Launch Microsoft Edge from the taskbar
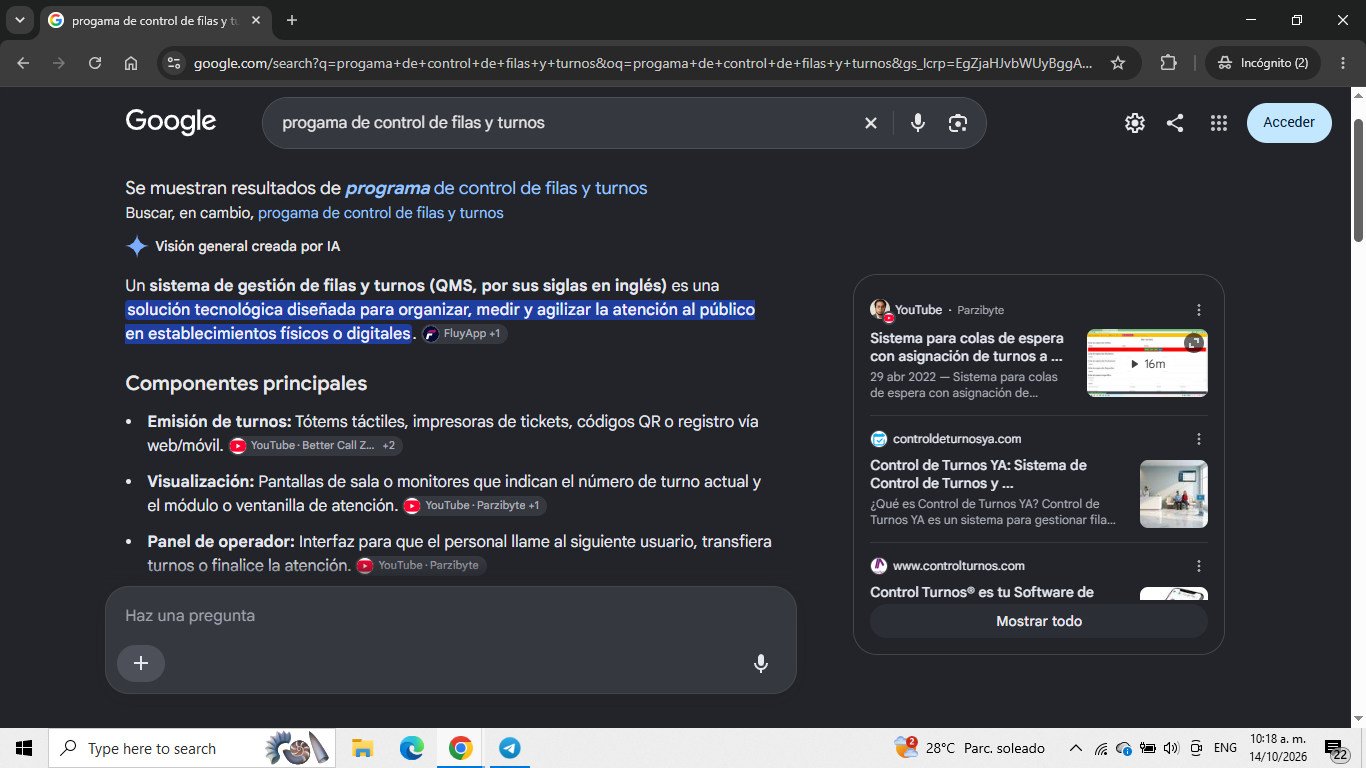 pyautogui.click(x=411, y=748)
